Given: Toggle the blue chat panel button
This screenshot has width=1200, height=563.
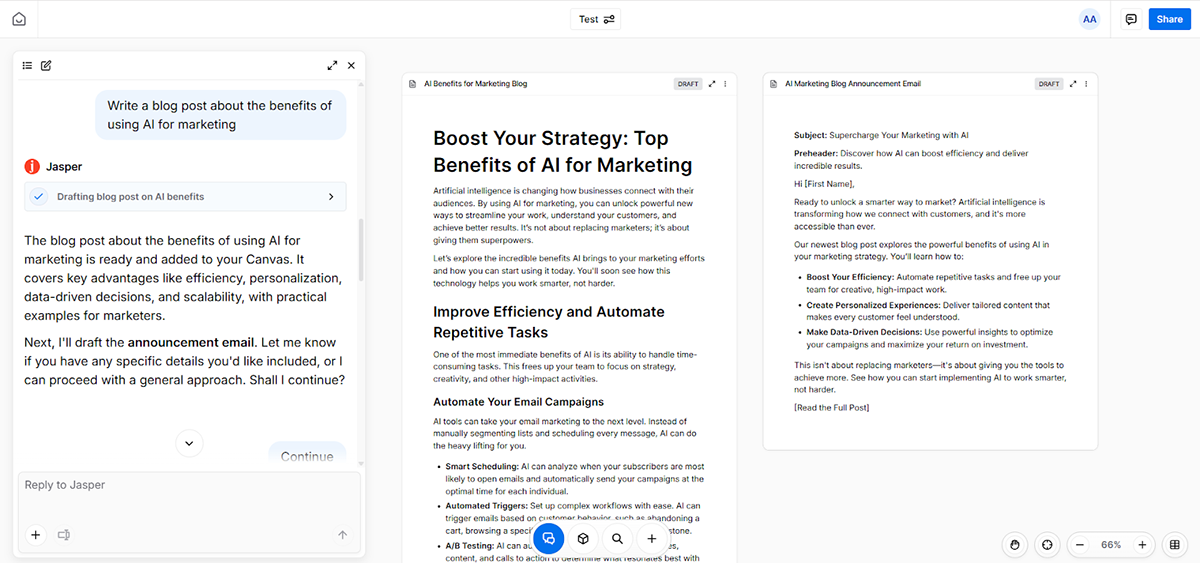Looking at the screenshot, I should pyautogui.click(x=548, y=539).
